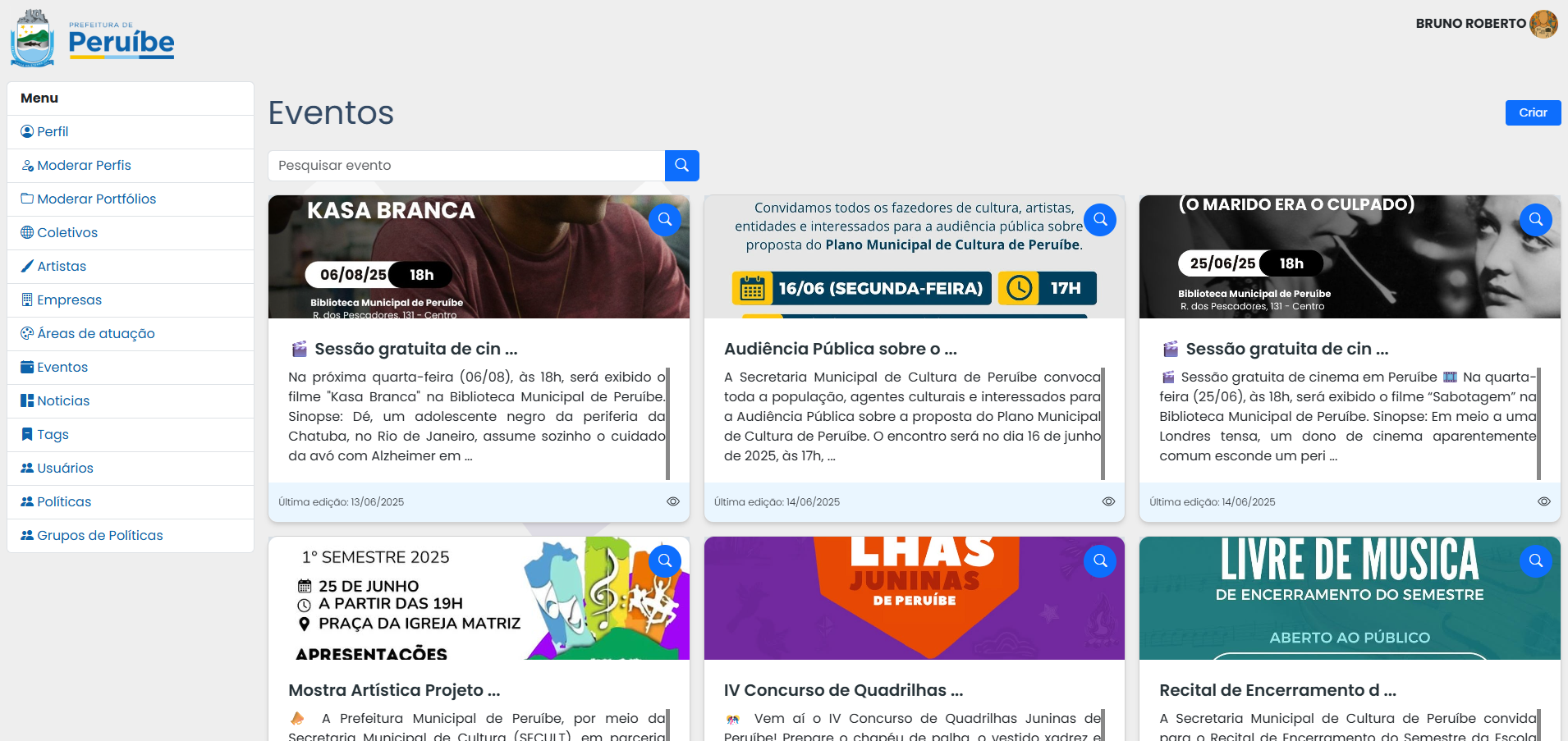Screen dimensions: 1568x741
Task: Go to Coletivos menu item
Action: click(131, 233)
